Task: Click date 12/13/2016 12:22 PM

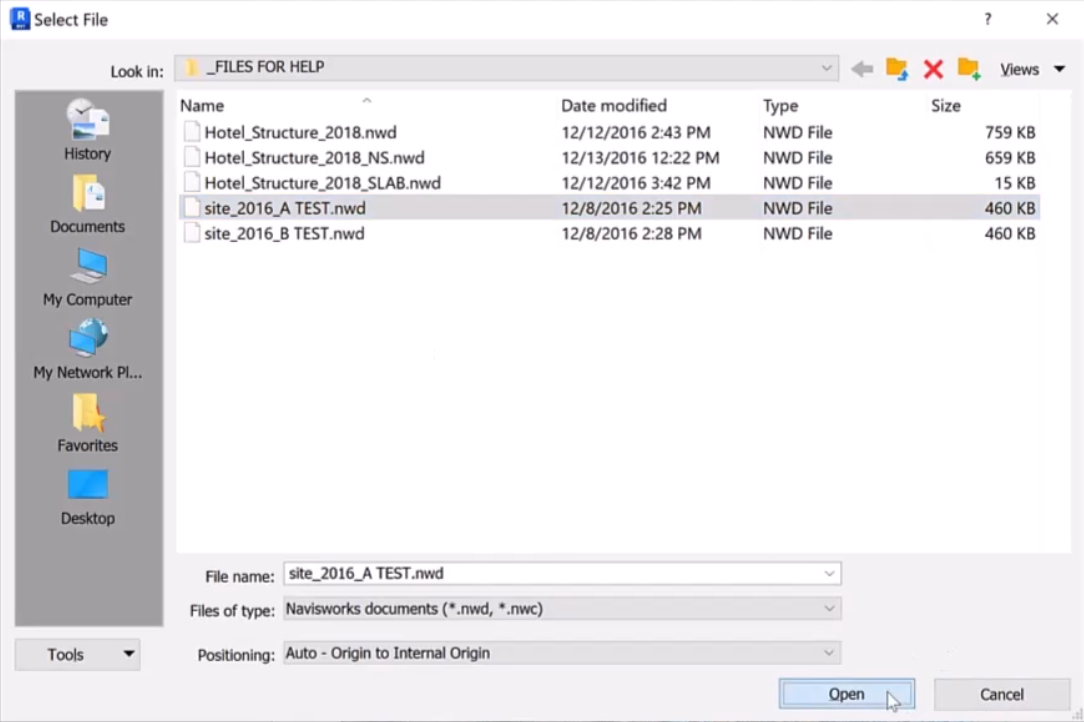Action: click(640, 158)
